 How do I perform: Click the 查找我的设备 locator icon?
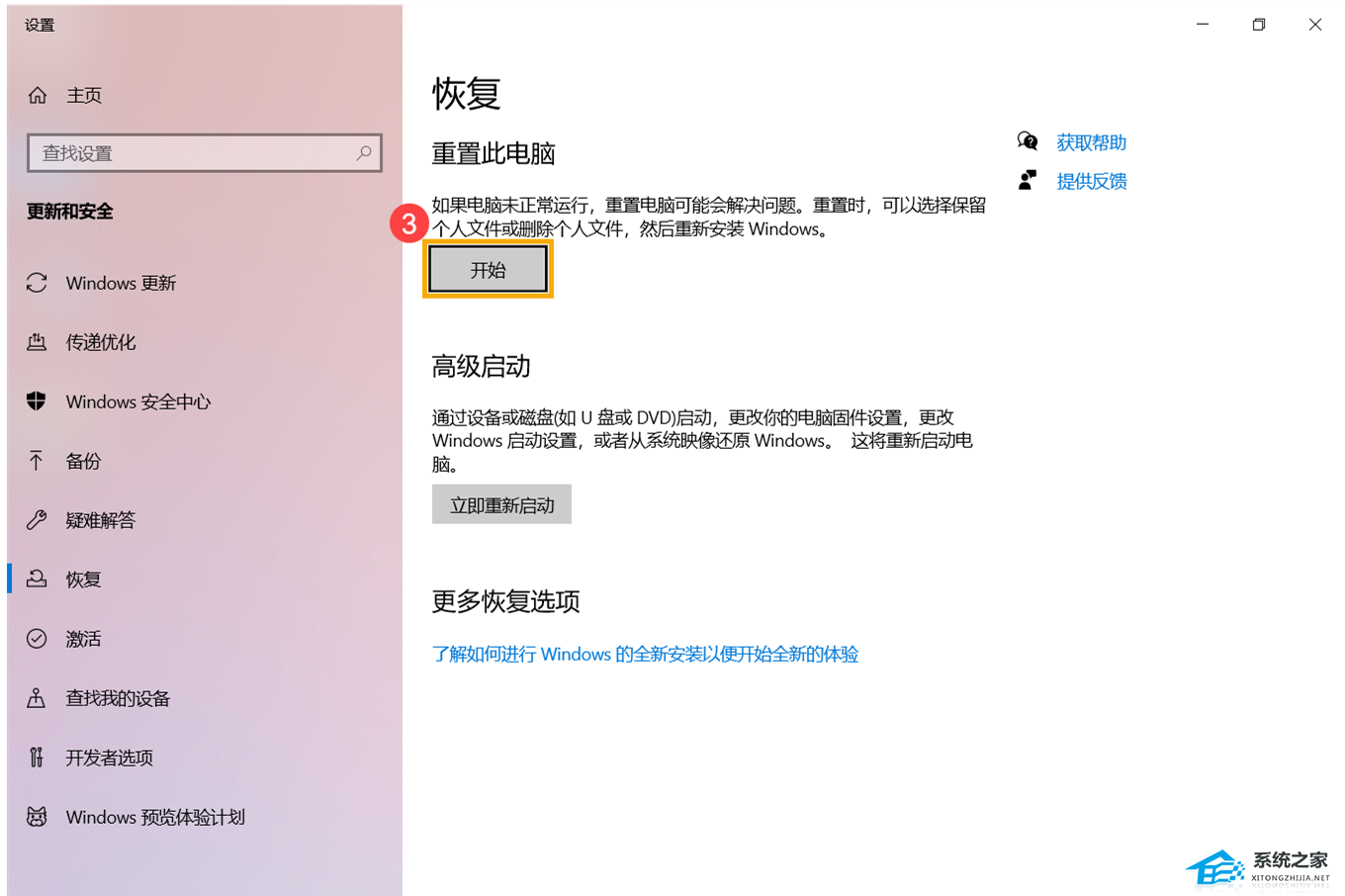(38, 698)
